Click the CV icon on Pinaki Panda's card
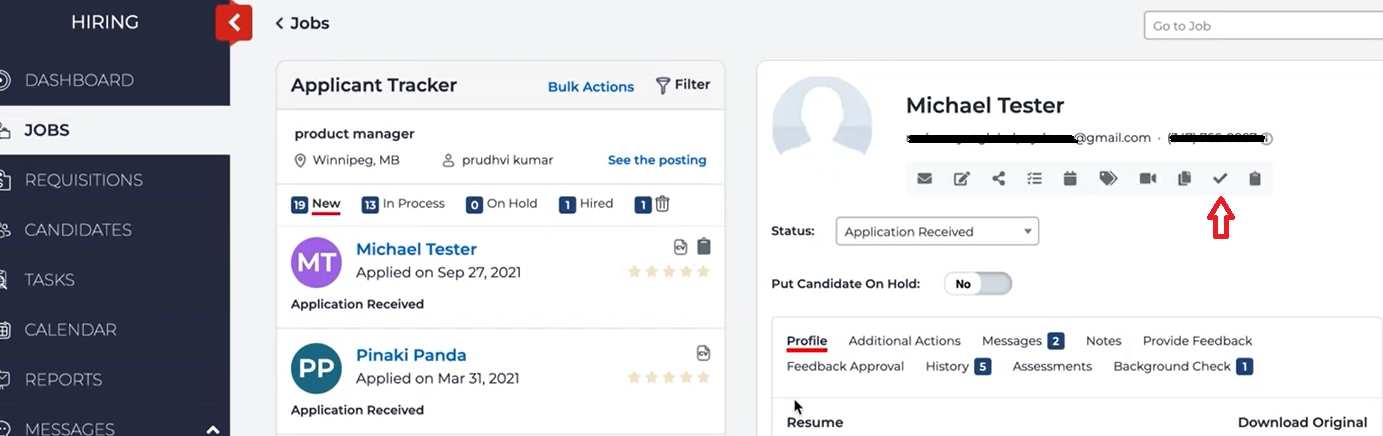The image size is (1383, 436). pos(703,353)
